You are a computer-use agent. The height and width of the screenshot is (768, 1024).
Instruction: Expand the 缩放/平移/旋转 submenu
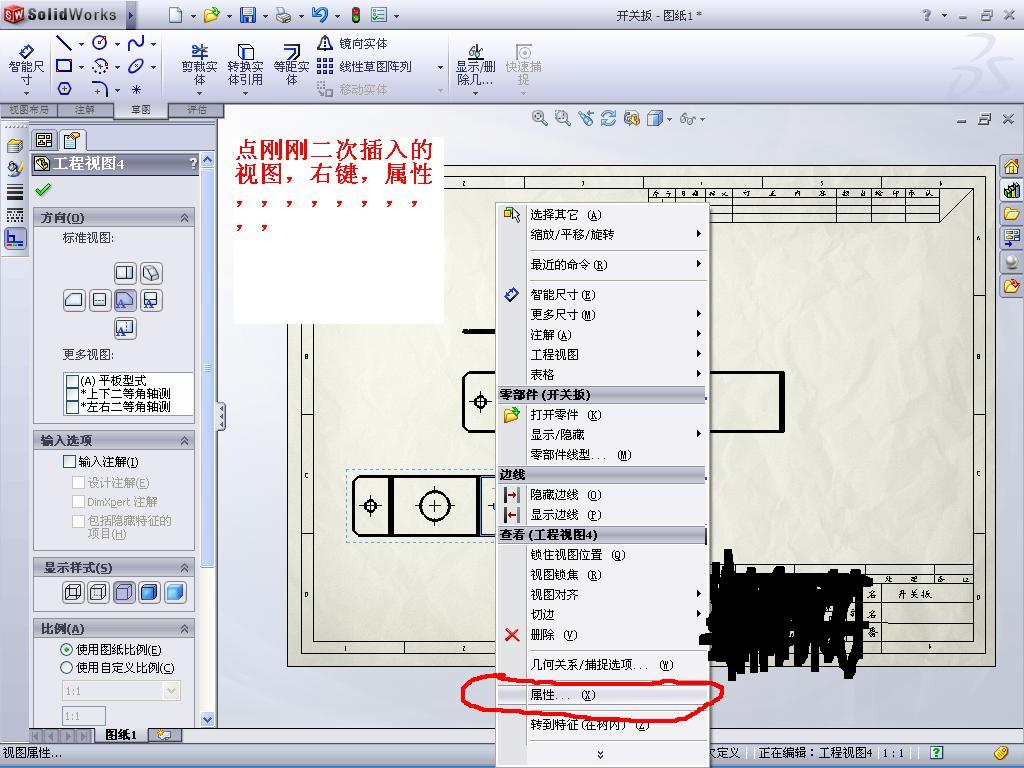[602, 234]
